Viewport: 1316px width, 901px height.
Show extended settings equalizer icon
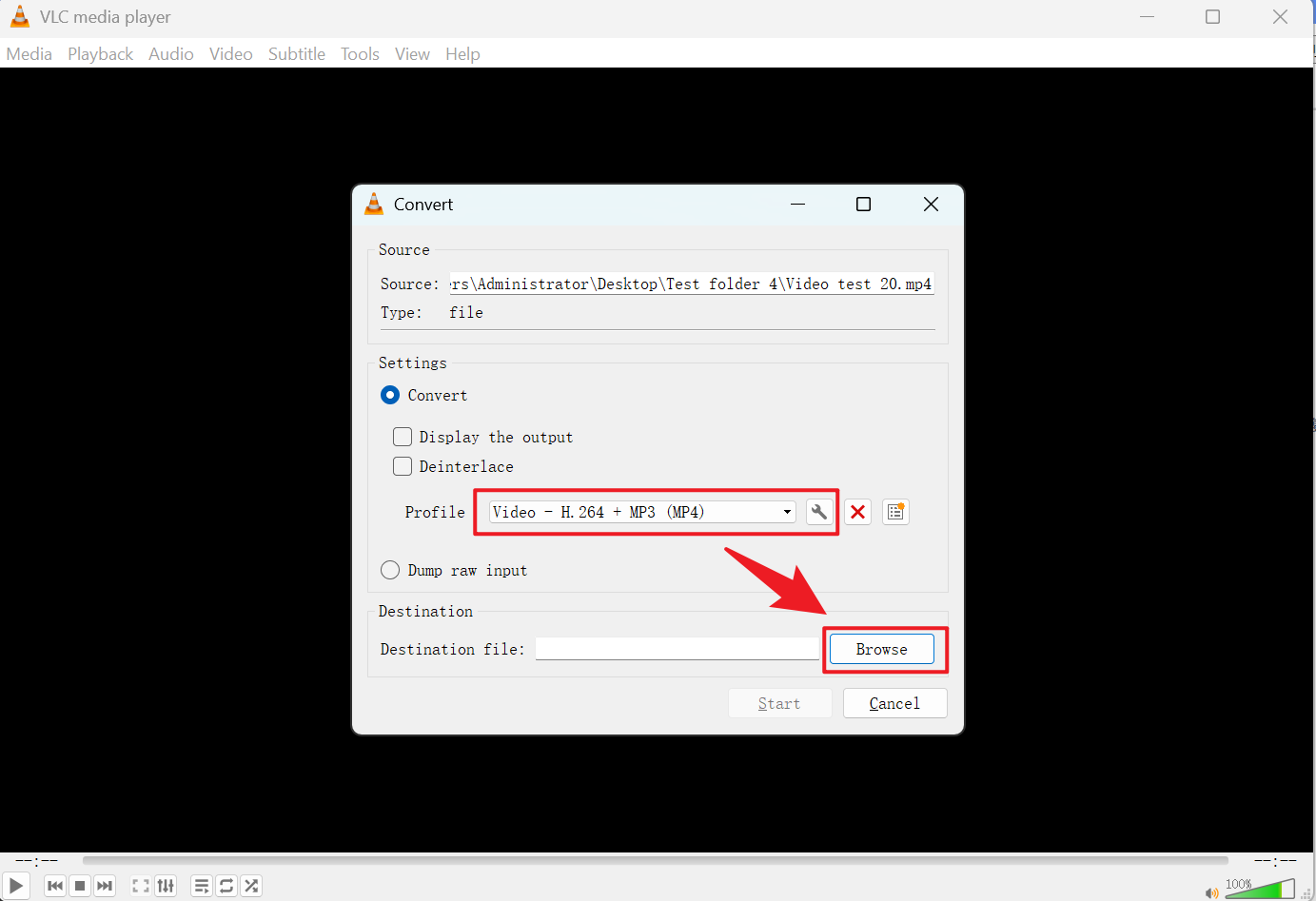(166, 886)
